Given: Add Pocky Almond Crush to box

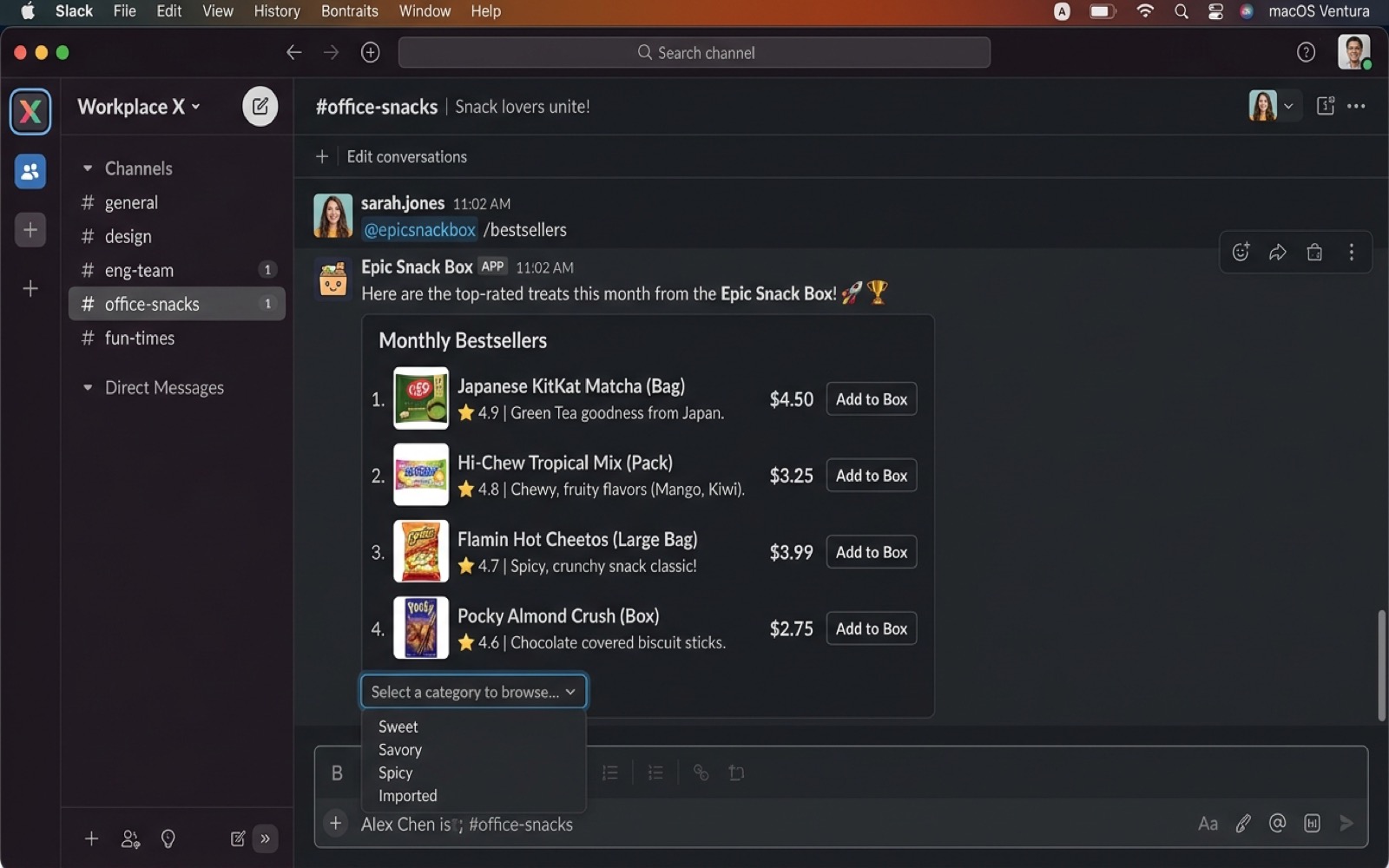Looking at the screenshot, I should click(872, 628).
